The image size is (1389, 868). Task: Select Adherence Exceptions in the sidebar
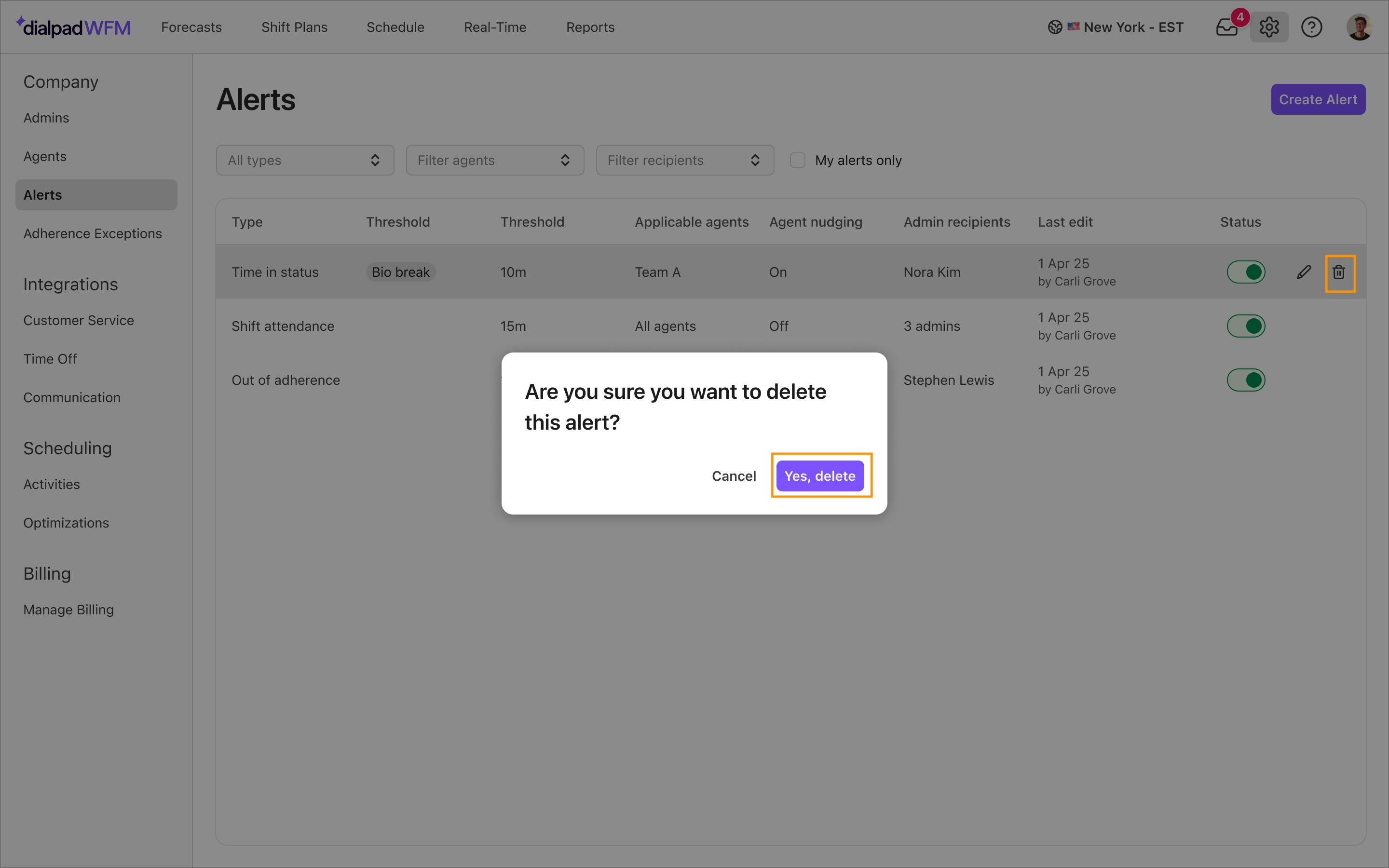pos(93,234)
